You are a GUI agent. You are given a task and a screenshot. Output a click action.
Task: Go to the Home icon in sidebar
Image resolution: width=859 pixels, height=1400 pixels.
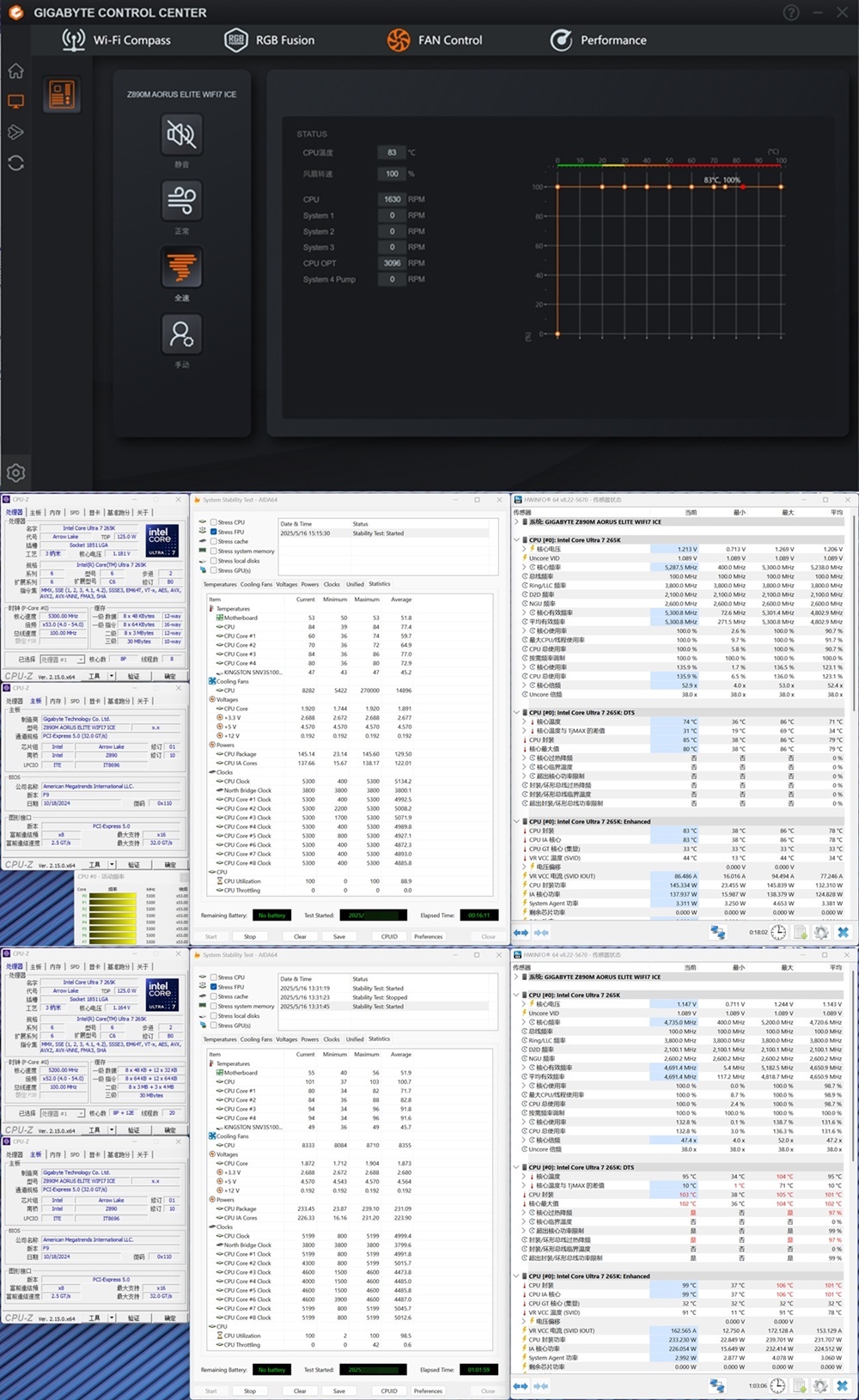click(15, 70)
